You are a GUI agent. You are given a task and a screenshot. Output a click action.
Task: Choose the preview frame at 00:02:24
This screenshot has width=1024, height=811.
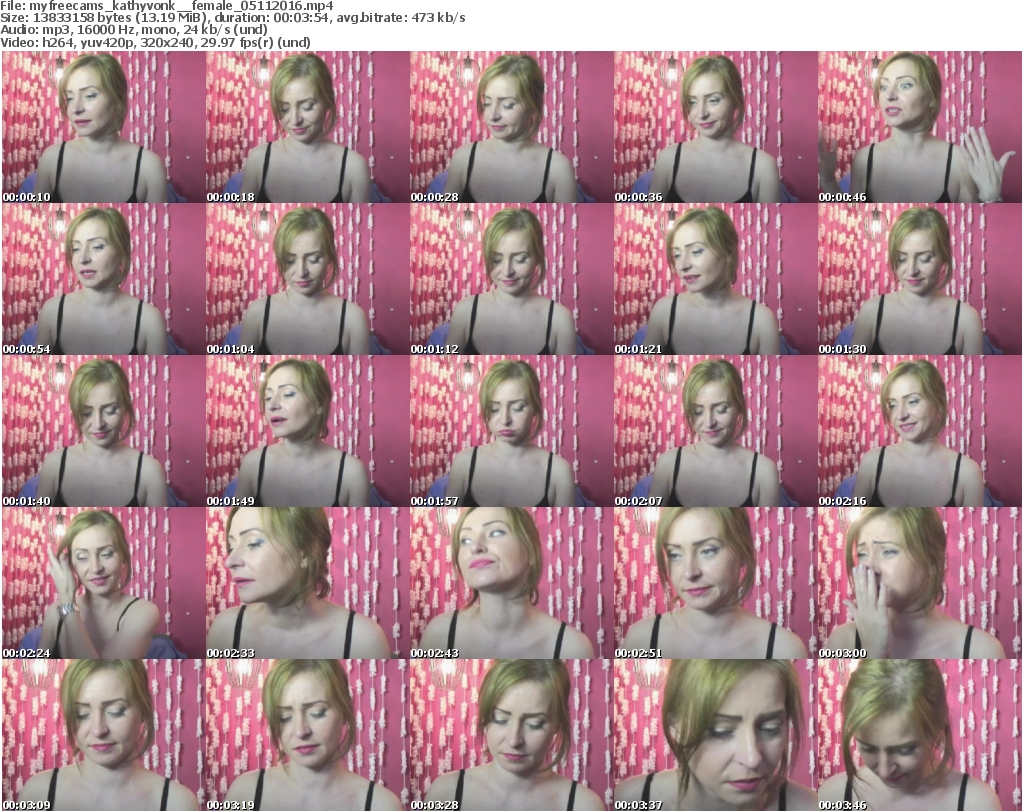(x=104, y=583)
